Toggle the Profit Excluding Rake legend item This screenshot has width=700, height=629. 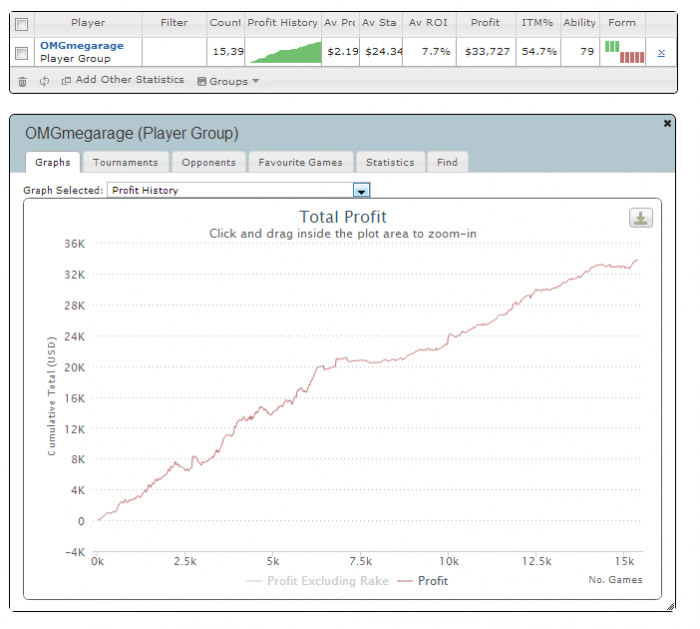[317, 581]
